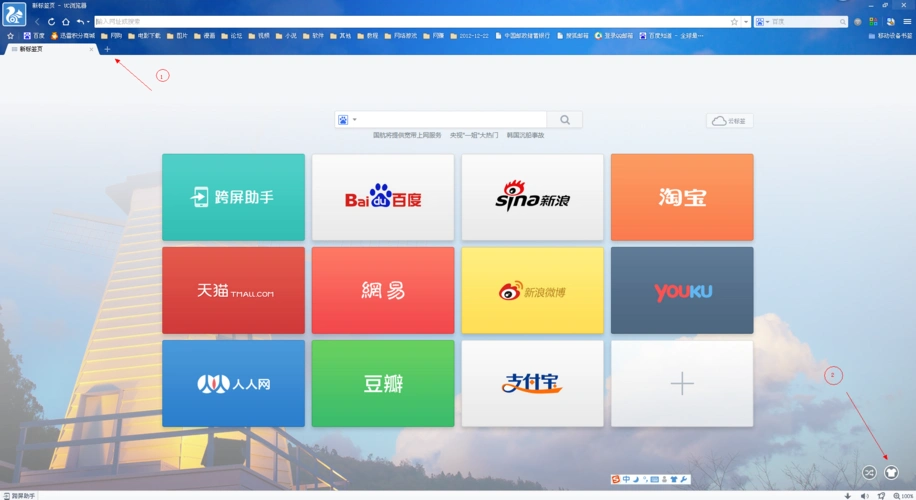Open the 论坛 bookmark folder
Image resolution: width=916 pixels, height=500 pixels.
coord(232,36)
